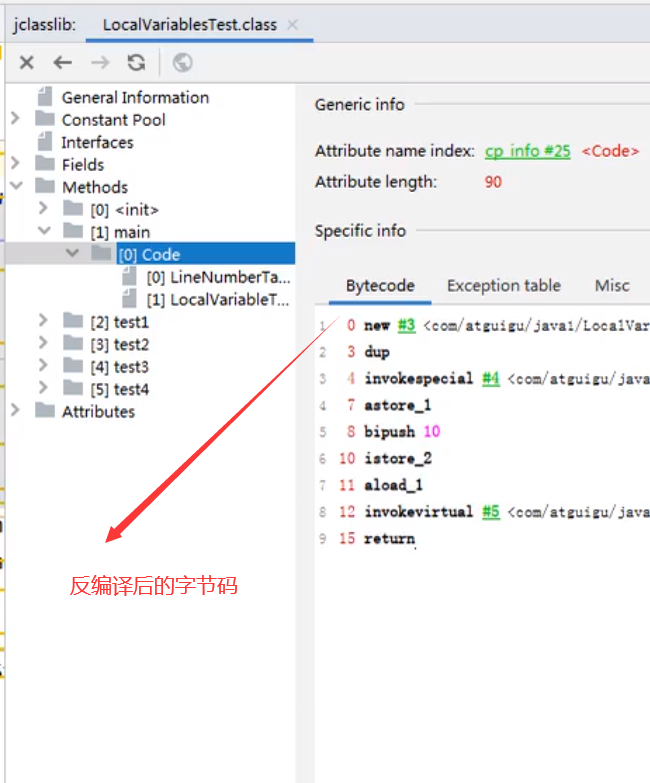Select the Fields tree node
The image size is (650, 783).
(x=83, y=165)
